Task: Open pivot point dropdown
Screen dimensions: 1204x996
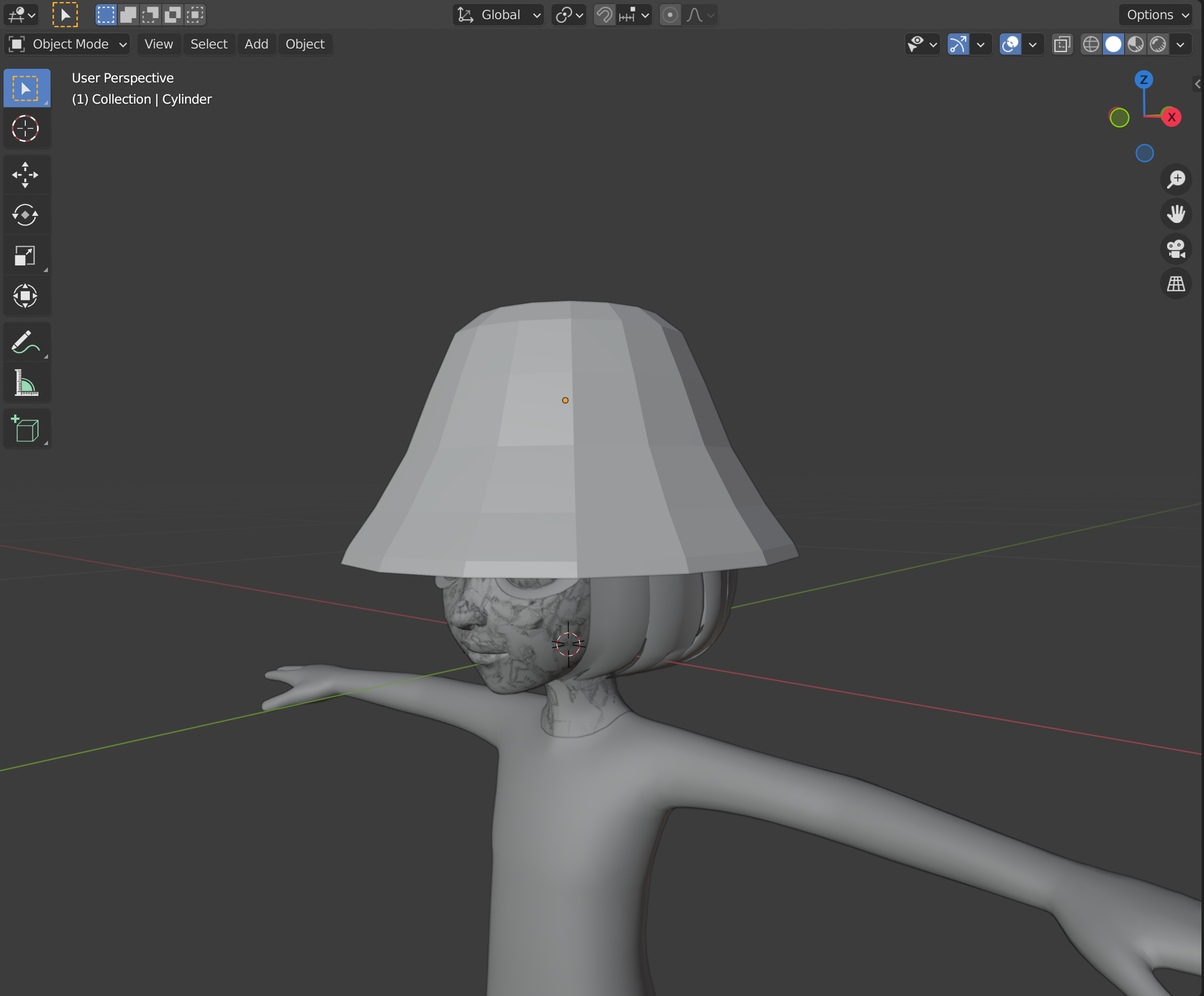Action: tap(569, 14)
